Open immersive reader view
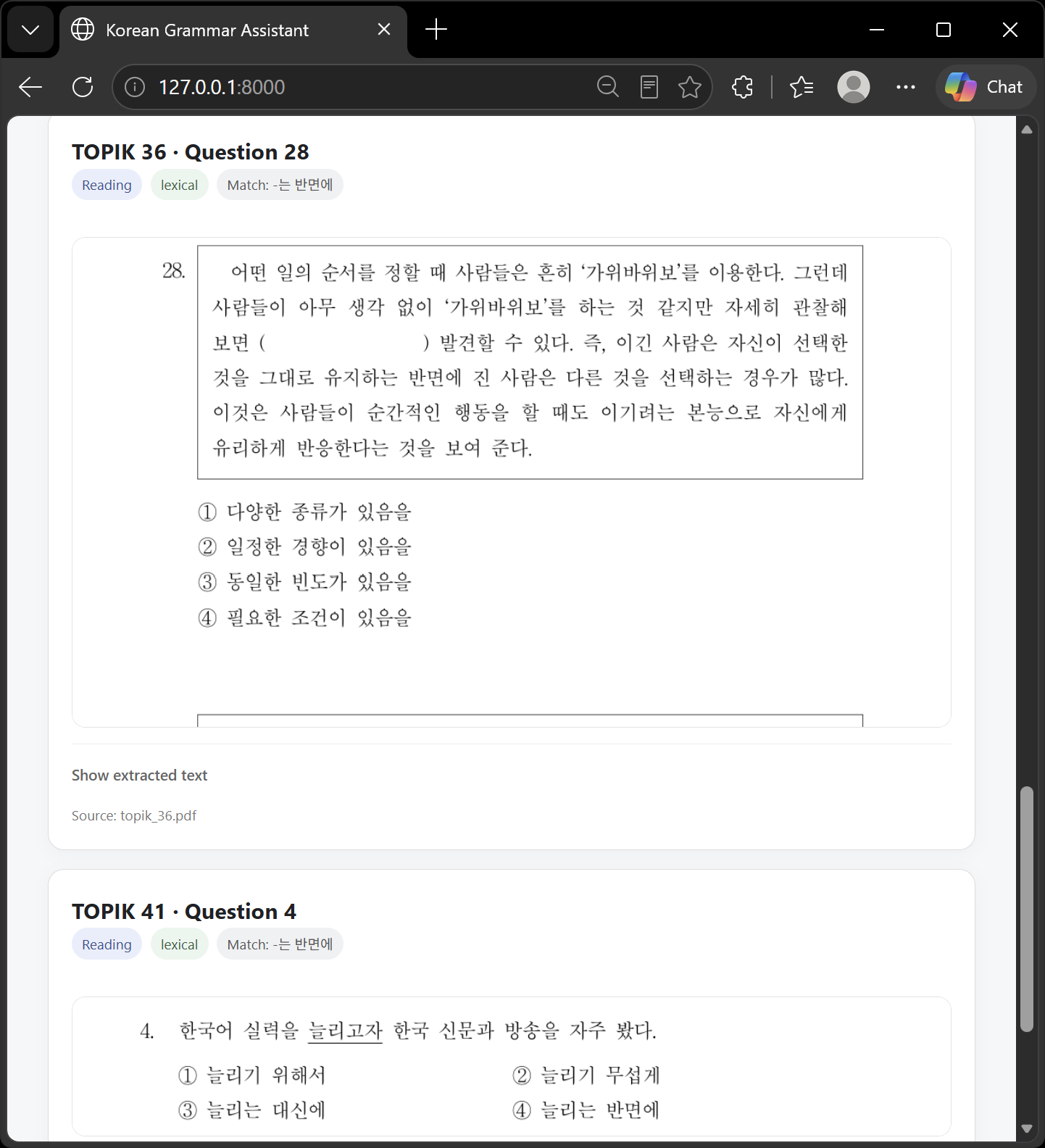 (x=649, y=87)
